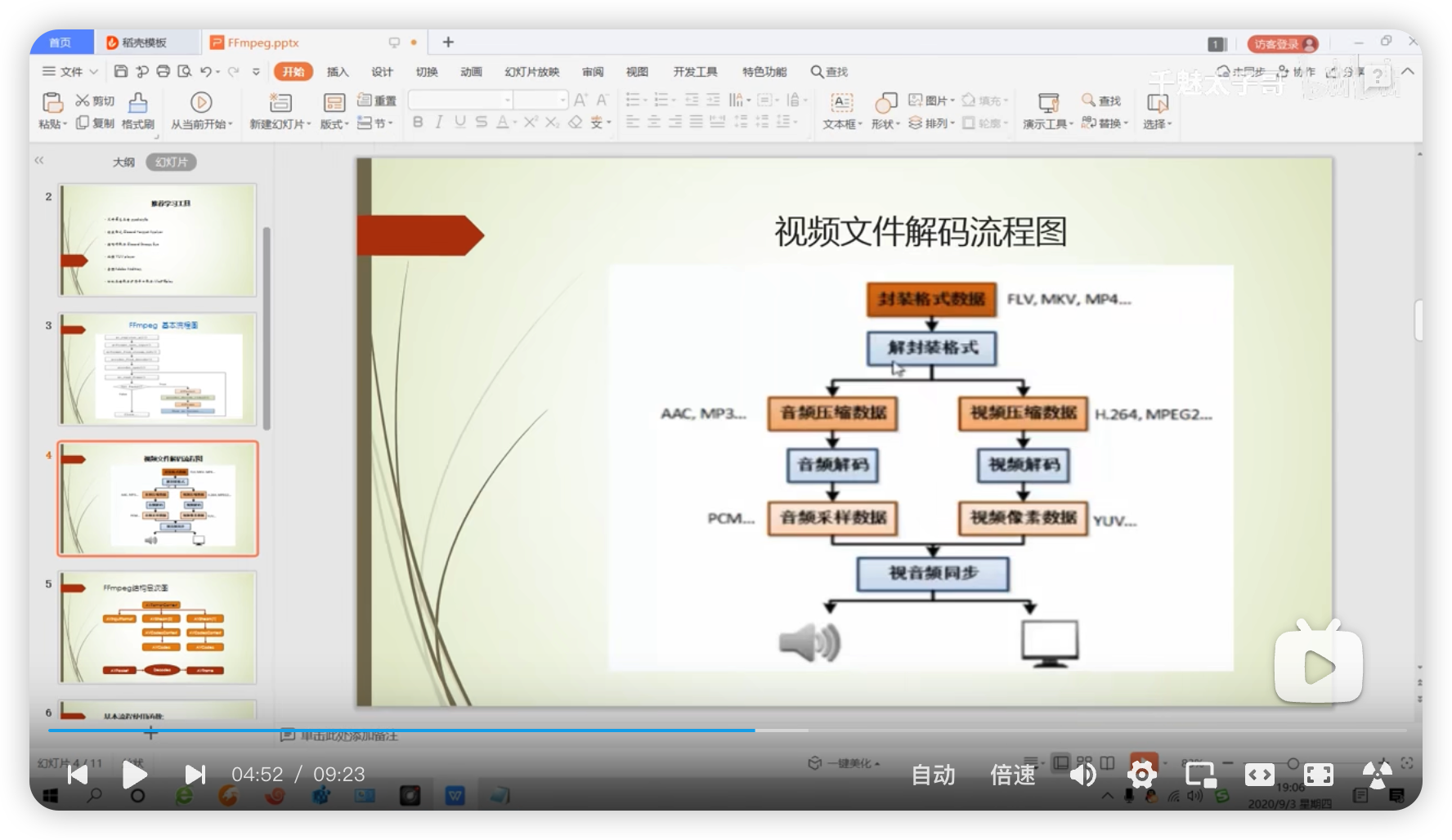Image resolution: width=1452 pixels, height=840 pixels.
Task: Click the redo arrow icon
Action: (x=233, y=71)
